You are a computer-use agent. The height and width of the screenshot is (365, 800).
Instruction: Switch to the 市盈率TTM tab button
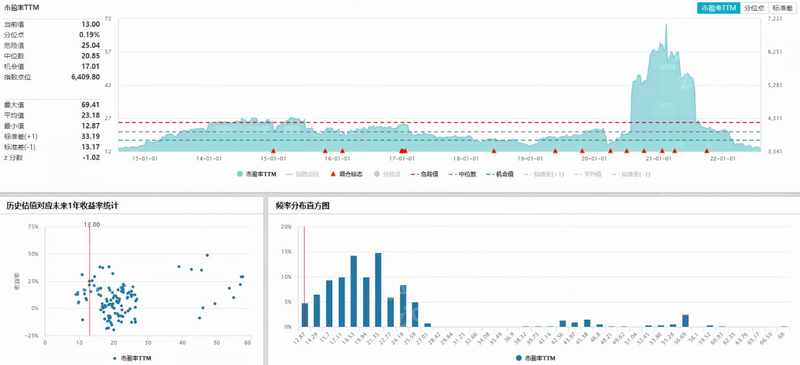pos(718,8)
